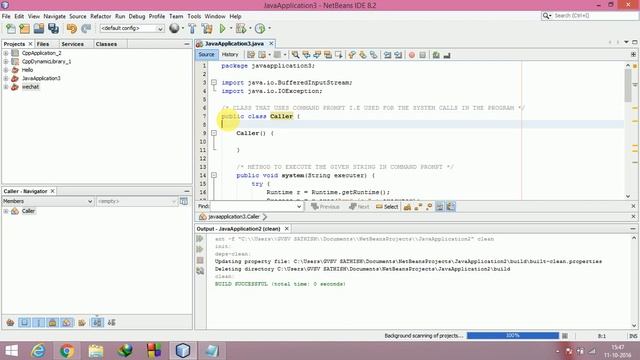Viewport: 640px width, 360px height.
Task: Switch editor to History view
Action: pos(230,55)
